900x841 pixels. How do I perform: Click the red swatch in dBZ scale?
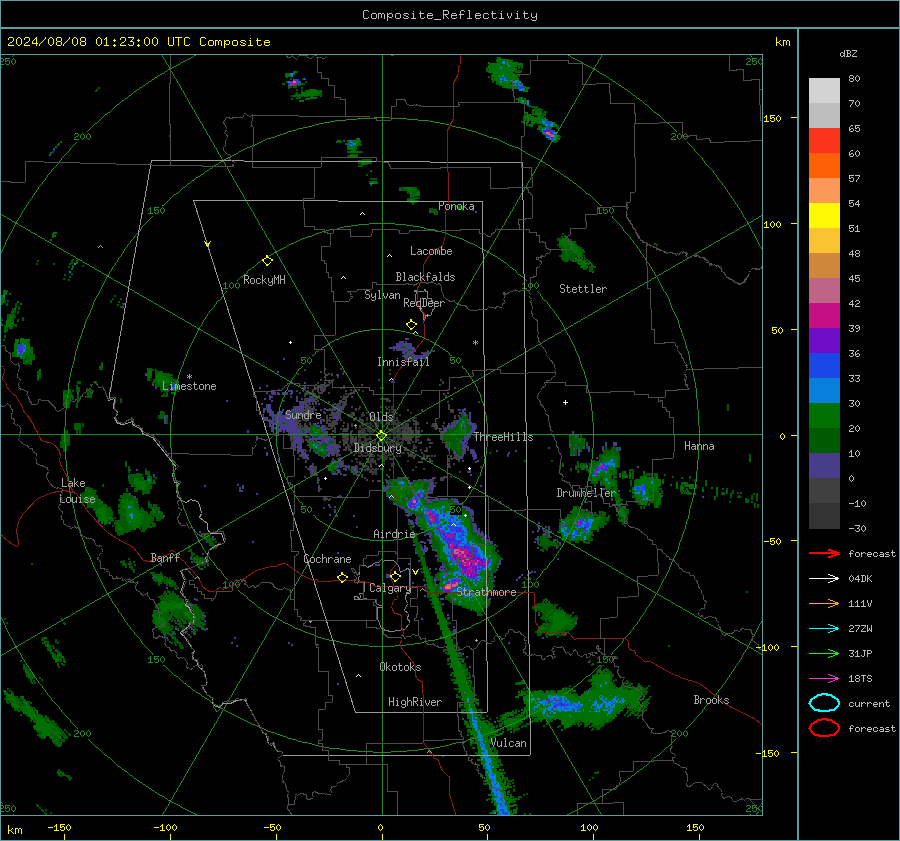pos(824,141)
